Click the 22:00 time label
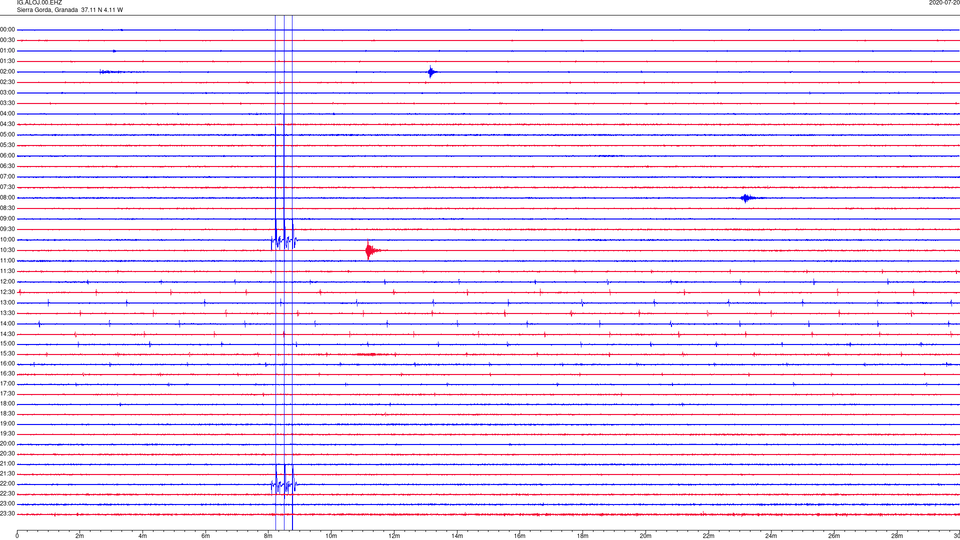The image size is (960, 540). (8, 484)
